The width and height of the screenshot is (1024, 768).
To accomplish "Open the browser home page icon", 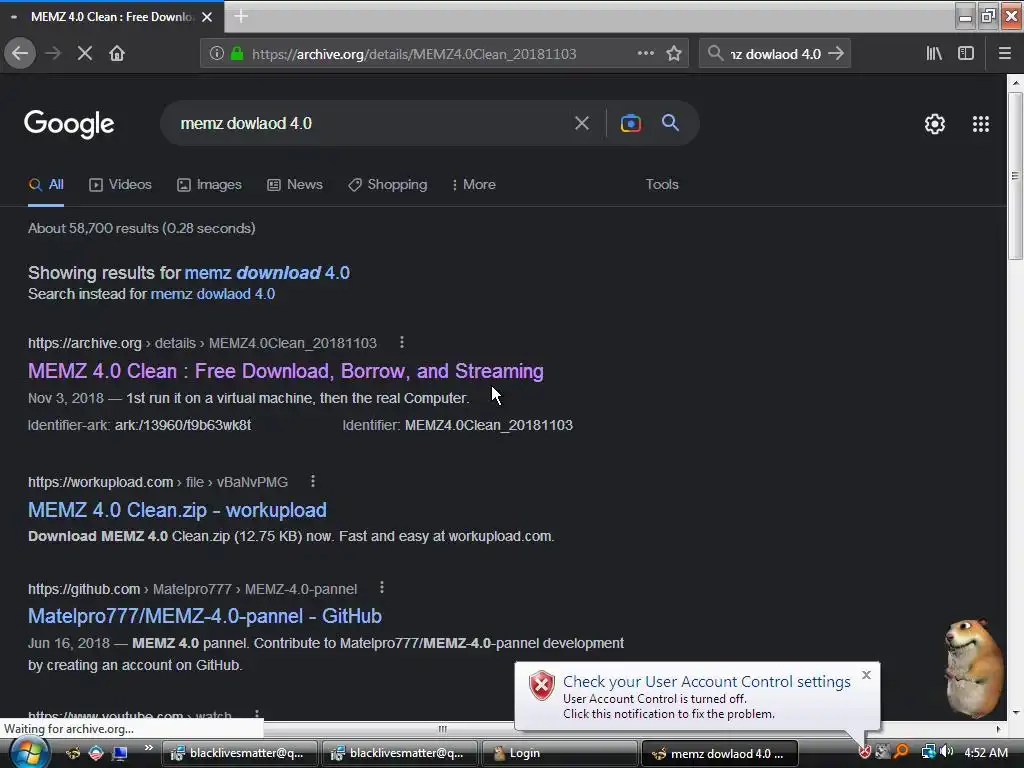I will click(117, 54).
